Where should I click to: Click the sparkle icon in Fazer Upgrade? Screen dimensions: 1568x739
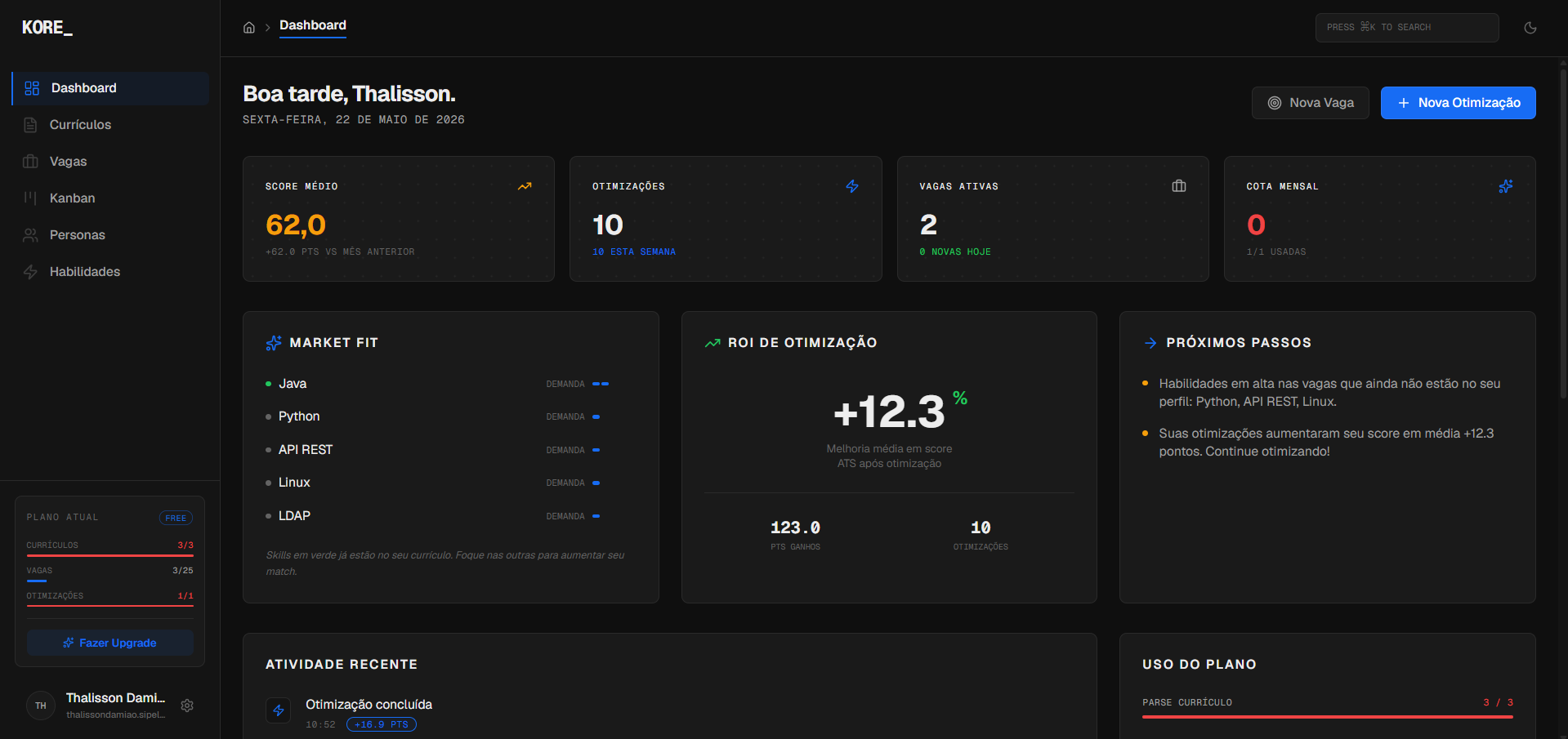(69, 643)
